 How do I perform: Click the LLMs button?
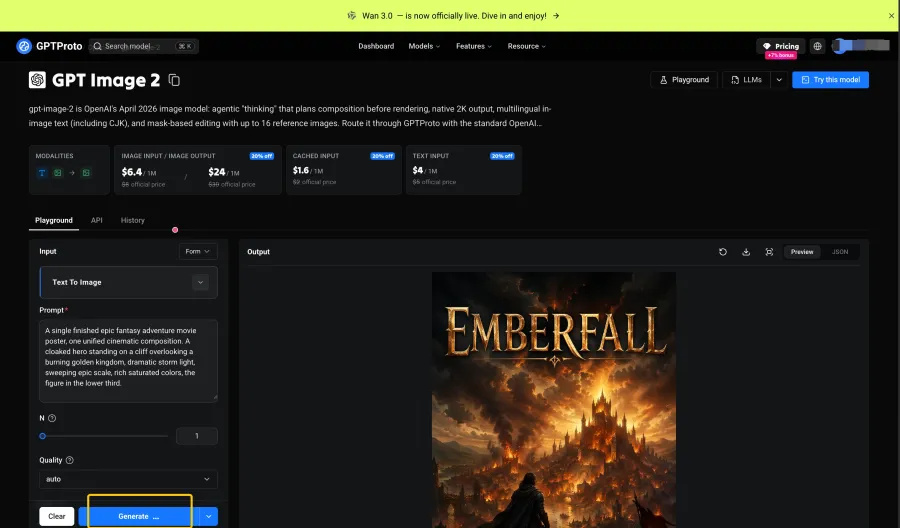[746, 80]
